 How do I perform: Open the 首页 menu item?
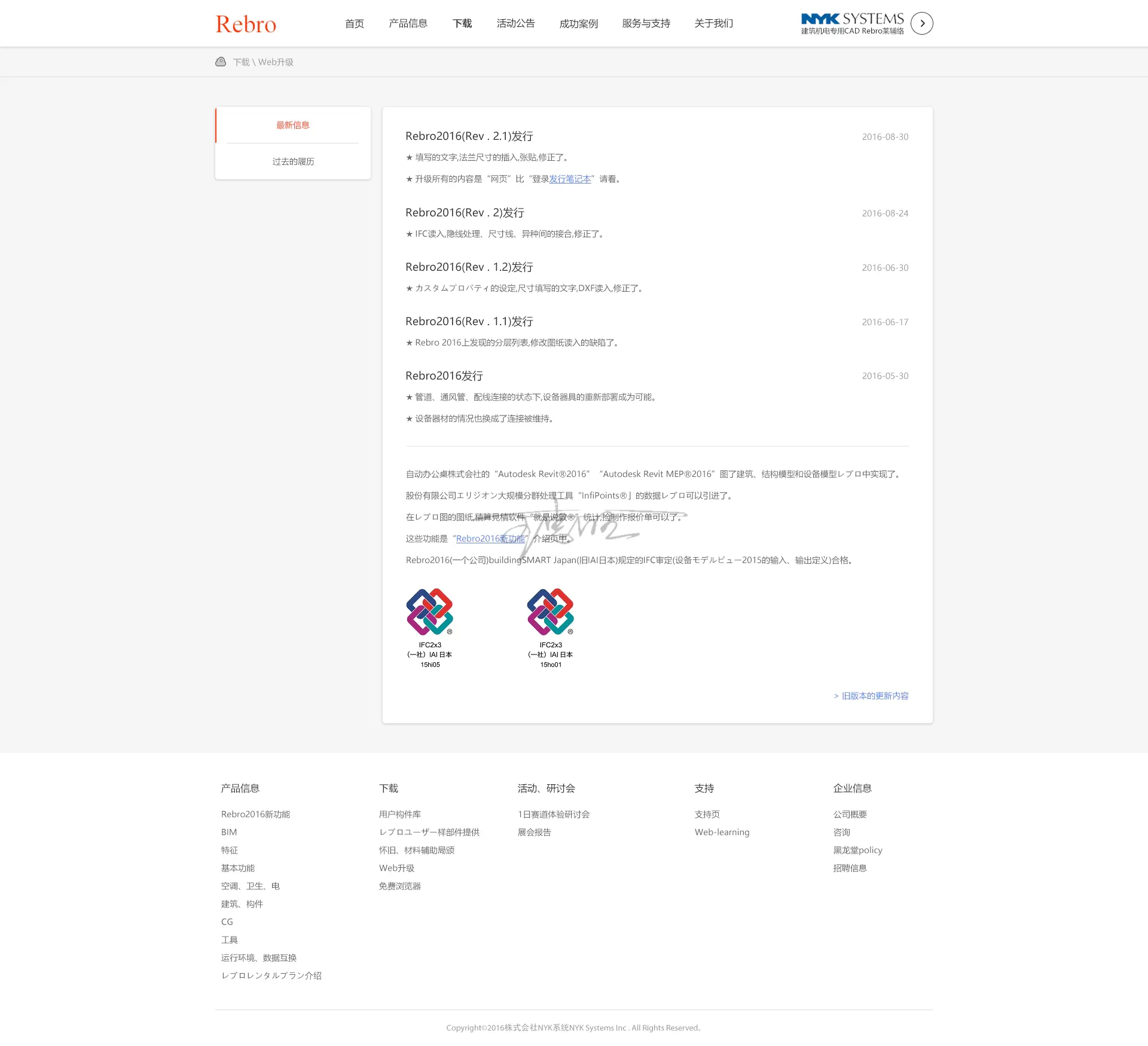(x=355, y=23)
